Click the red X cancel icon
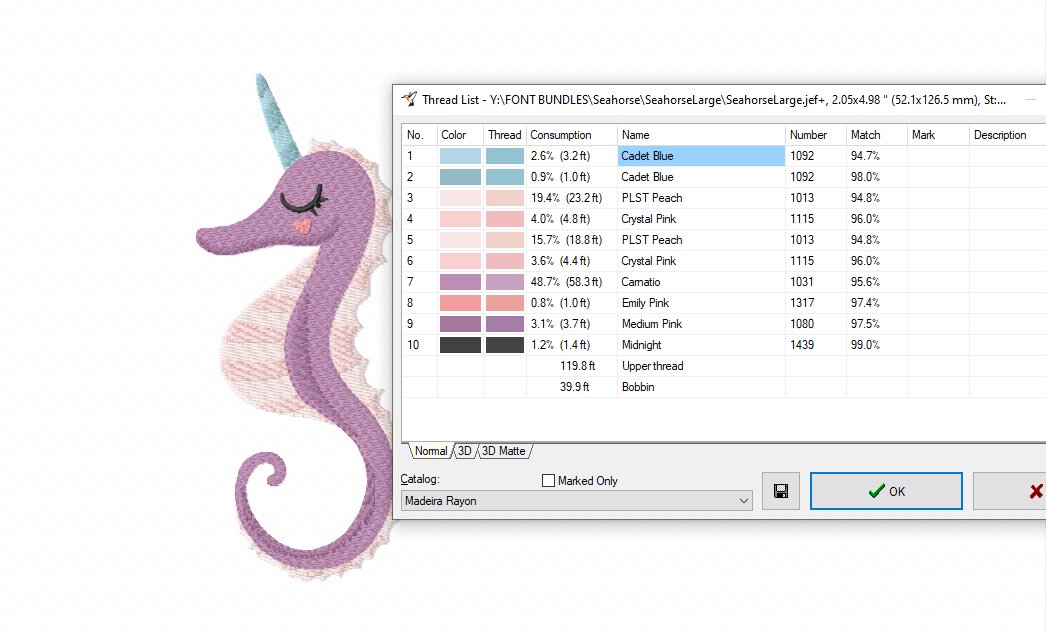This screenshot has height=634, width=1046. 1035,491
